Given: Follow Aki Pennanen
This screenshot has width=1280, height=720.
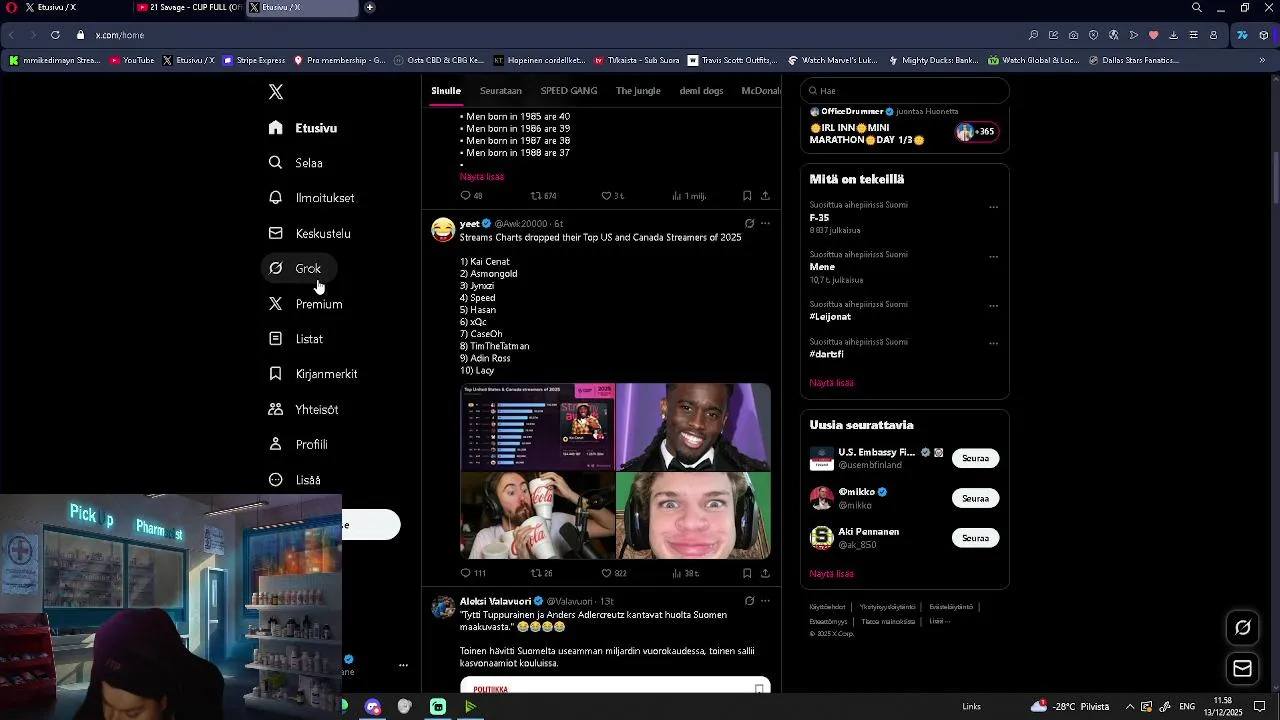Looking at the screenshot, I should pyautogui.click(x=975, y=538).
